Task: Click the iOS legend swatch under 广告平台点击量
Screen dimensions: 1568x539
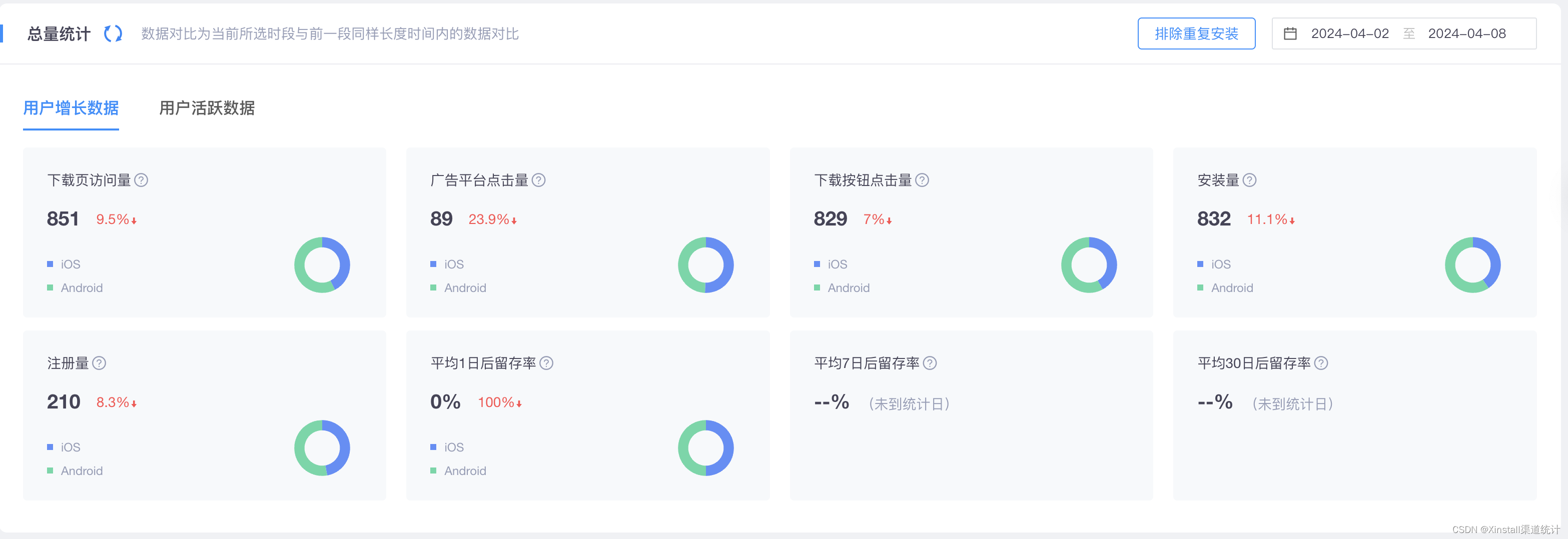Action: click(433, 264)
